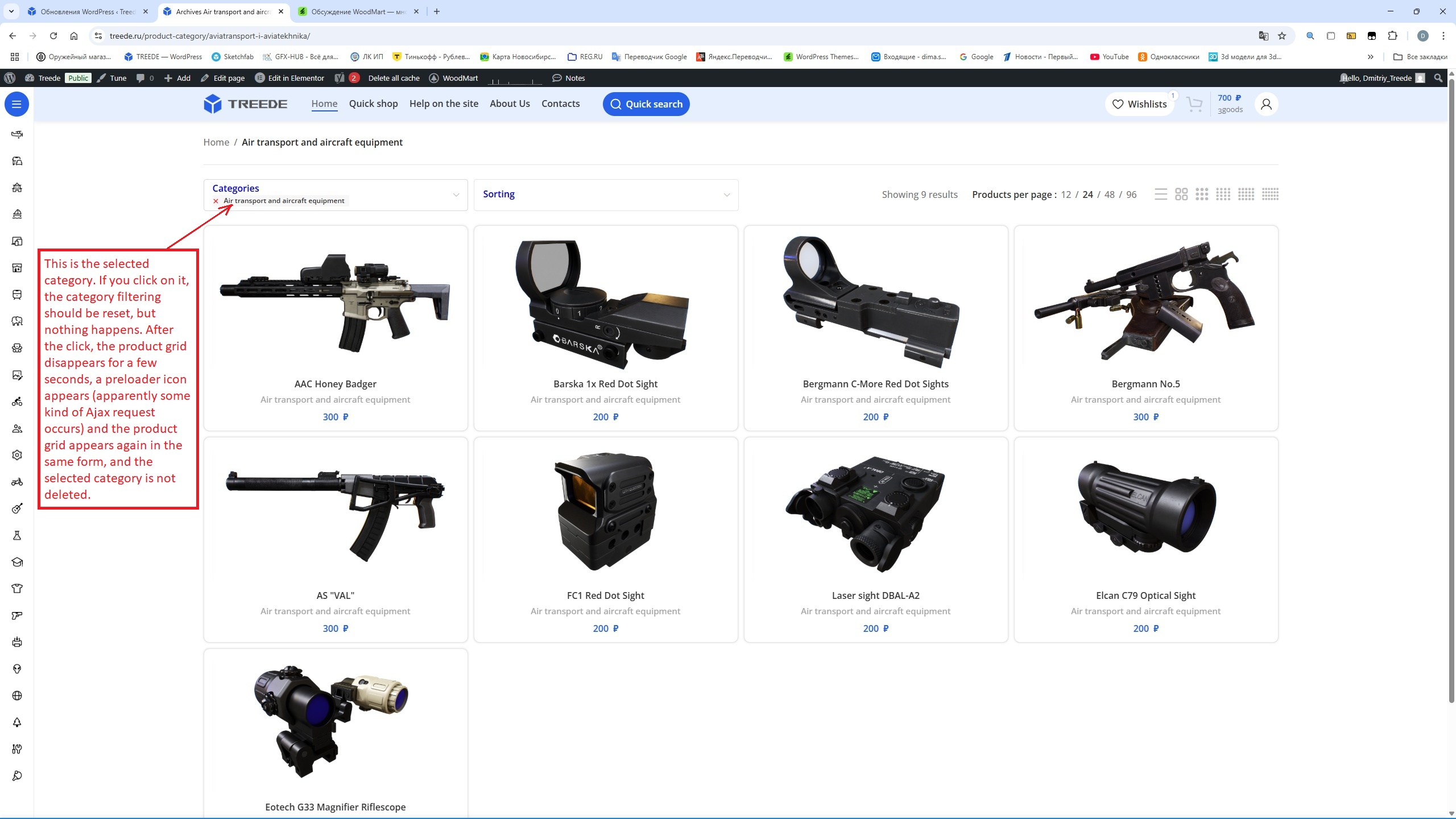Open the YouTube bookmark
Screen dimensions: 1456x819
click(1109, 57)
